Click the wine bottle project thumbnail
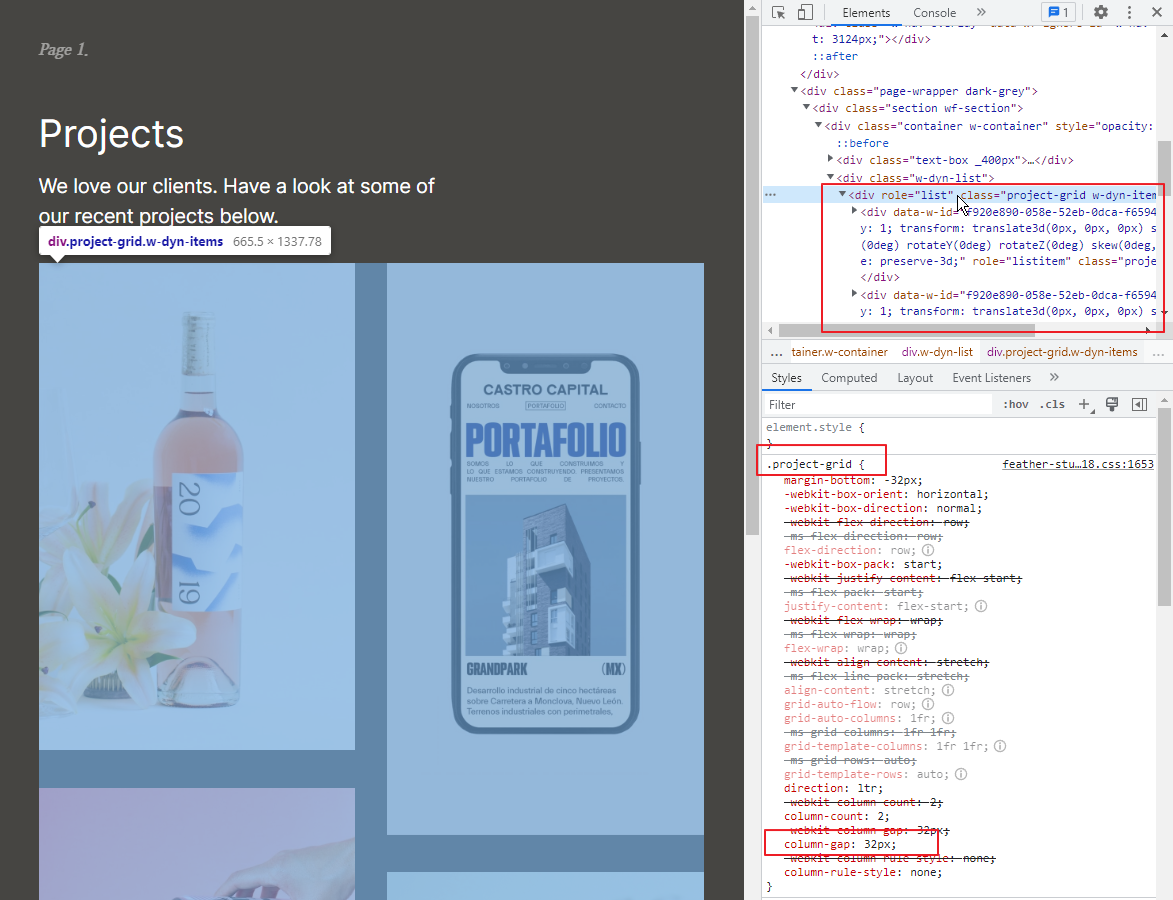 coord(197,506)
